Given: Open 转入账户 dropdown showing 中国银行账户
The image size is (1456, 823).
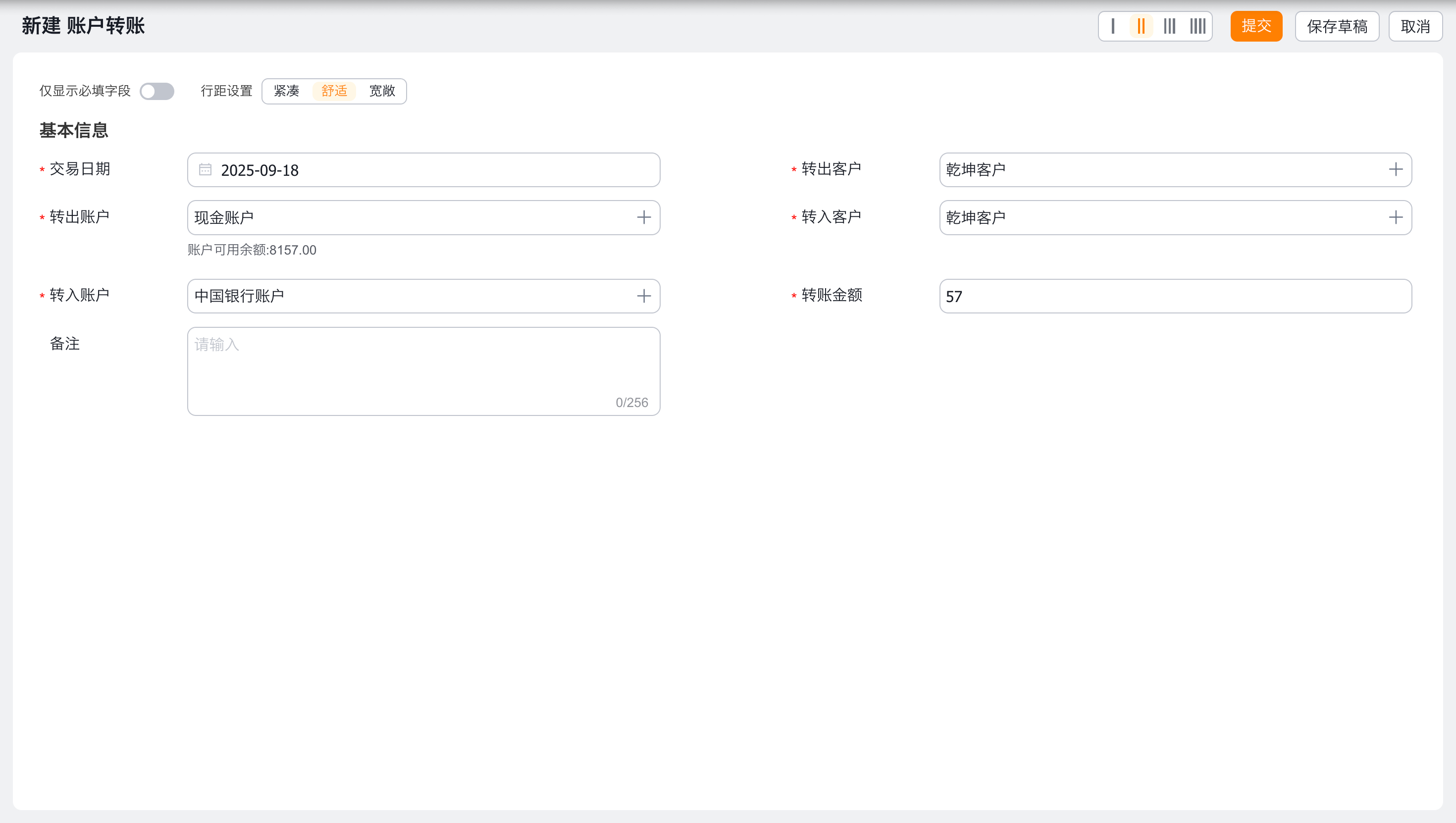Looking at the screenshot, I should tap(407, 296).
